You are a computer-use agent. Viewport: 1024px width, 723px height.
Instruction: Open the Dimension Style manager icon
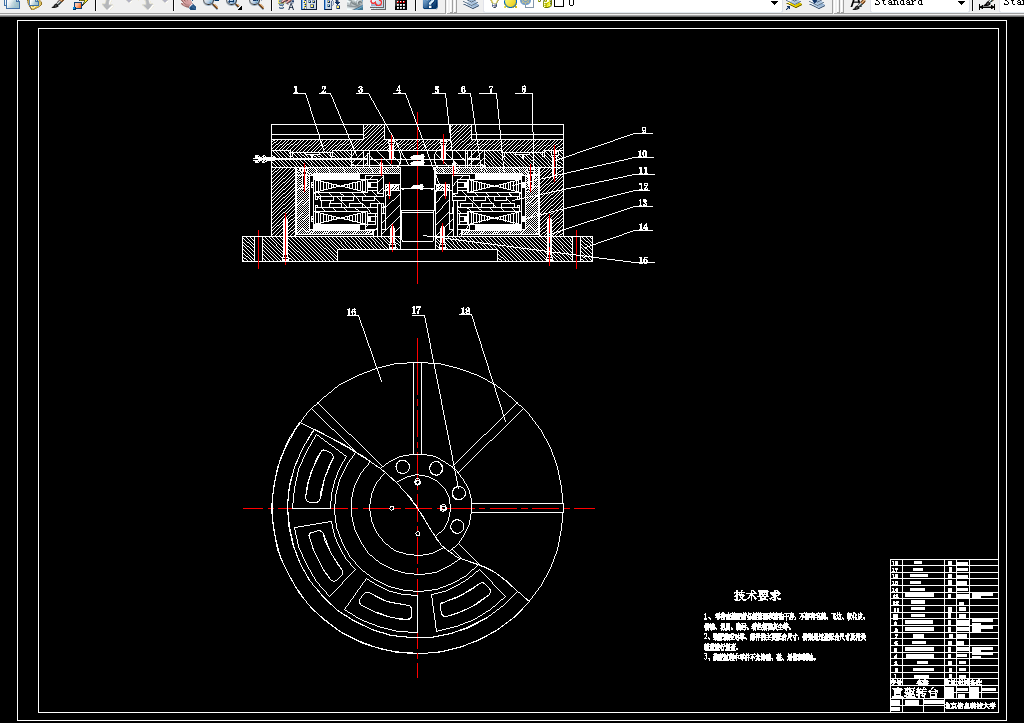point(987,4)
